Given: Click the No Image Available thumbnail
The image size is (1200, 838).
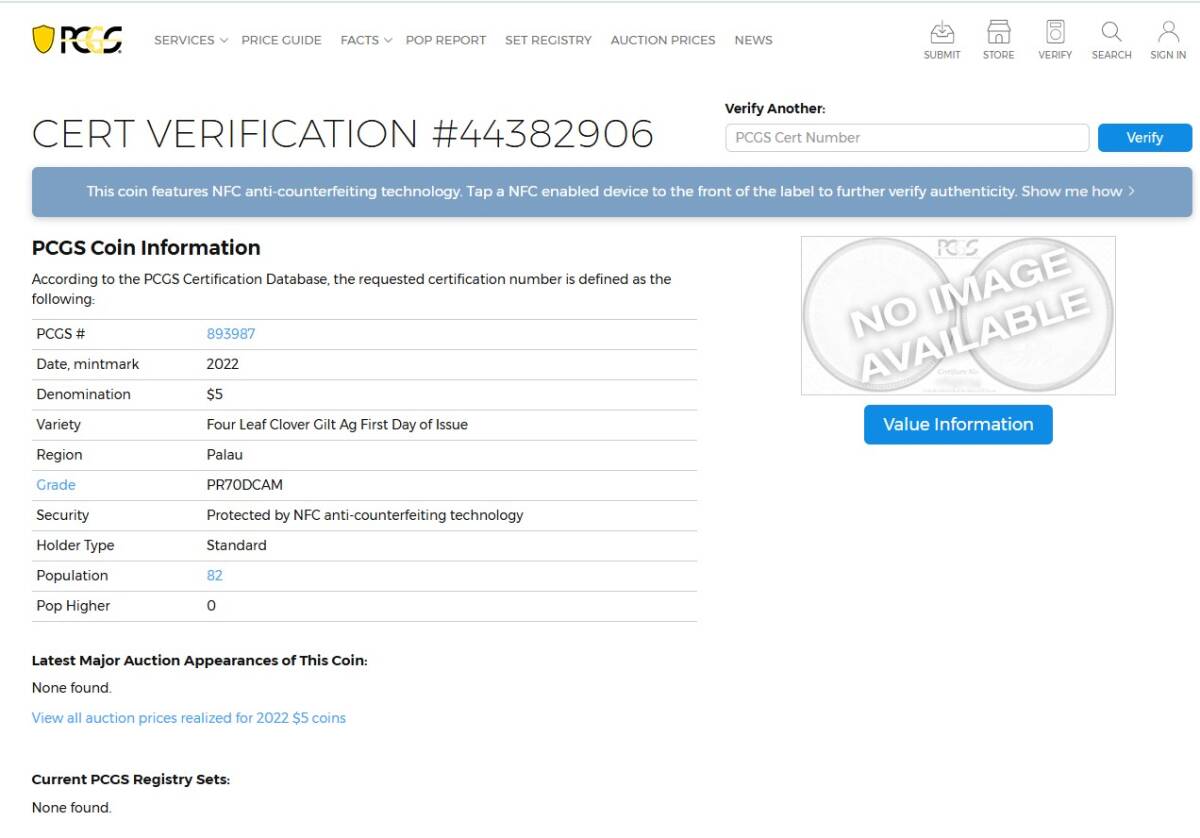Looking at the screenshot, I should tap(958, 315).
